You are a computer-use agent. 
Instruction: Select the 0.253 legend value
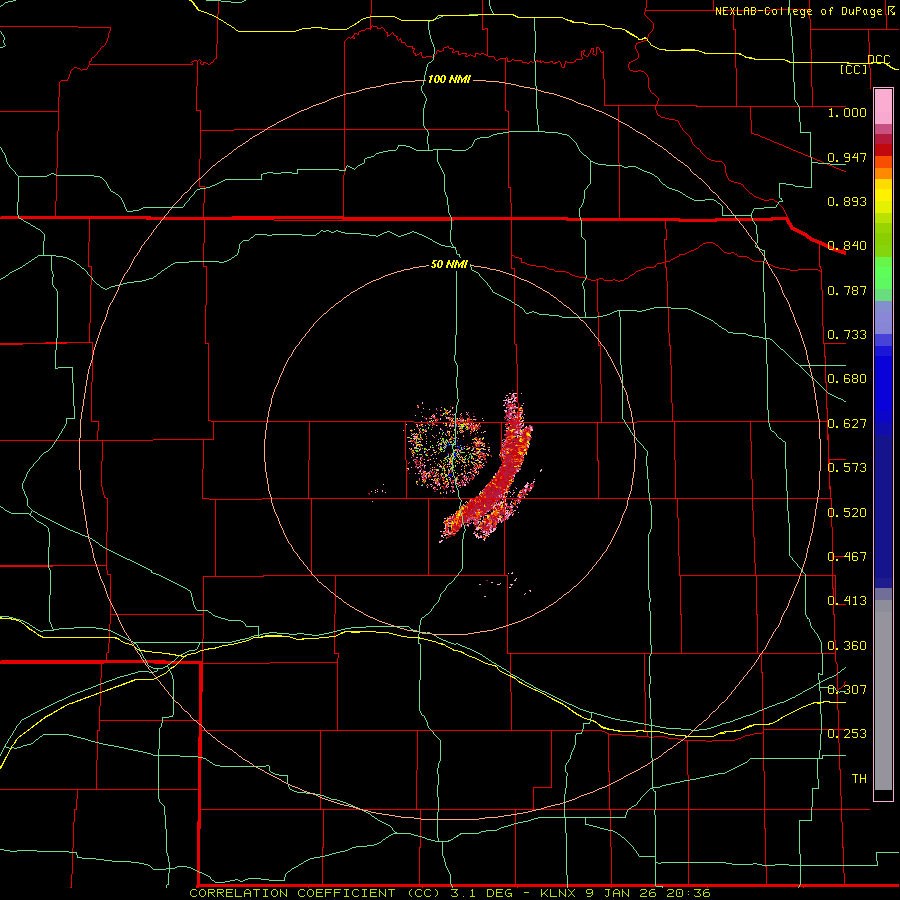847,734
